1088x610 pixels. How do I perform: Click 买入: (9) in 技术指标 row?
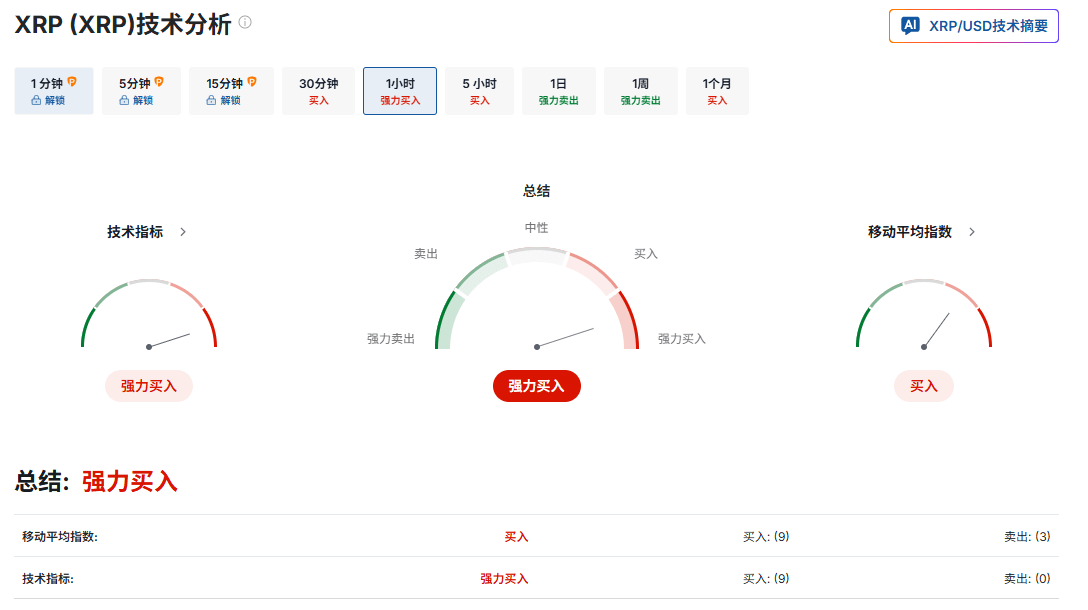pyautogui.click(x=766, y=579)
